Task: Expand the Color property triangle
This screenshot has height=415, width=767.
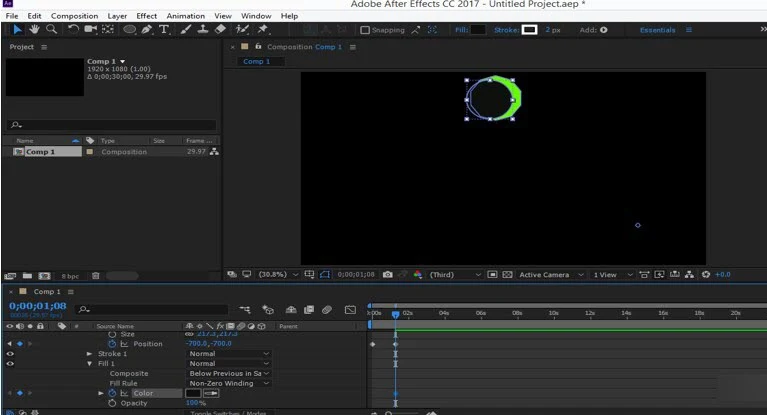Action: pos(101,393)
